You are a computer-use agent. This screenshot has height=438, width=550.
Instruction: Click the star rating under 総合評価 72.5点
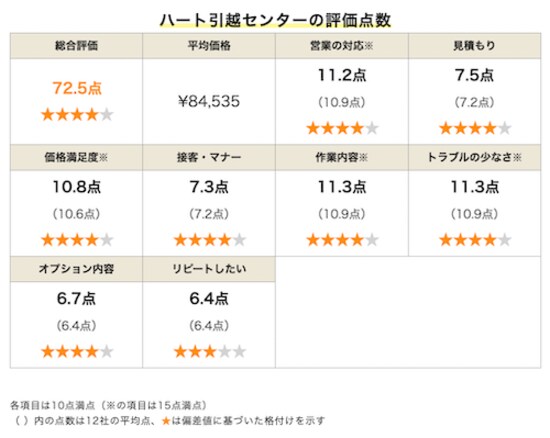coord(77,115)
